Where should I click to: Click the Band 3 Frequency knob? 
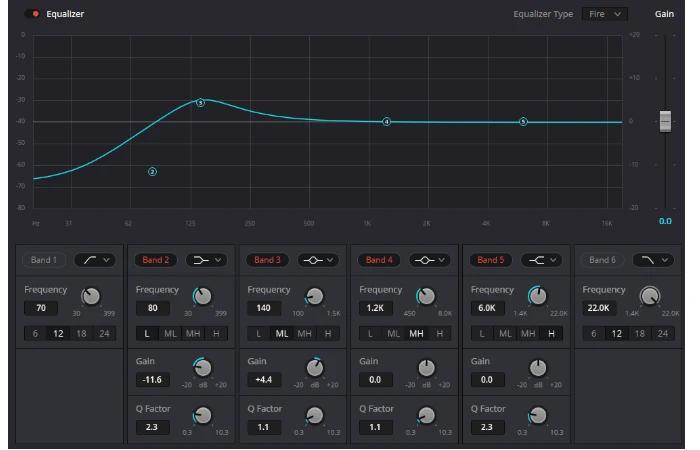[314, 296]
